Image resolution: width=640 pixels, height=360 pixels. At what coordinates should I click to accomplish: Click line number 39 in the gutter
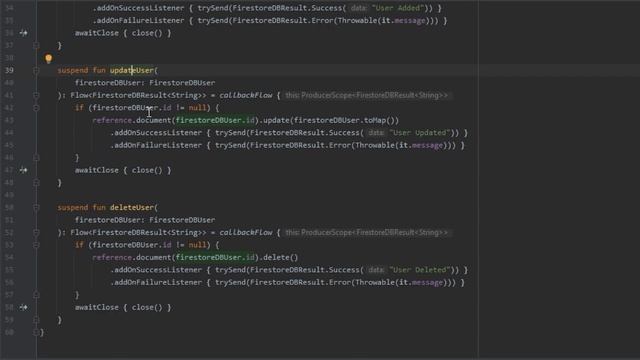[9, 70]
